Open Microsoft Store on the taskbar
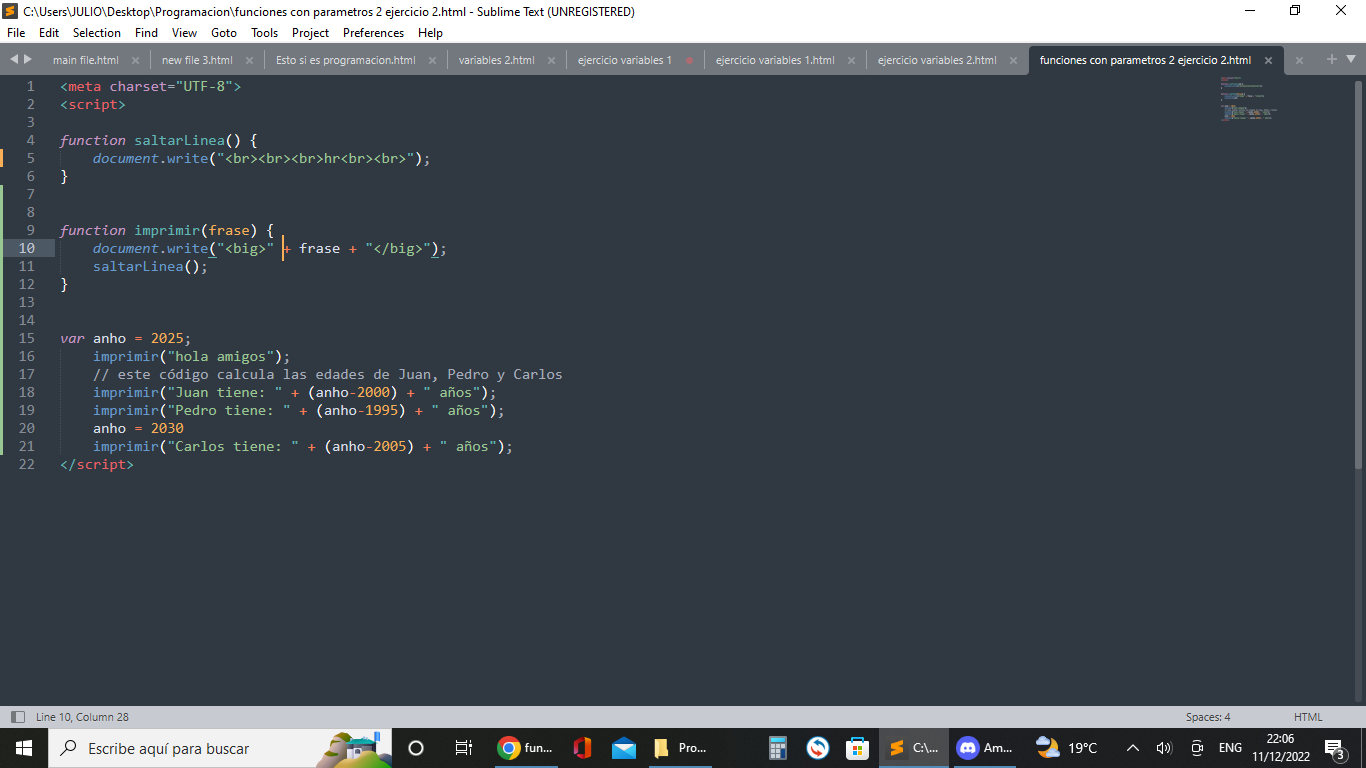Screen dimensions: 1366x768 click(858, 748)
